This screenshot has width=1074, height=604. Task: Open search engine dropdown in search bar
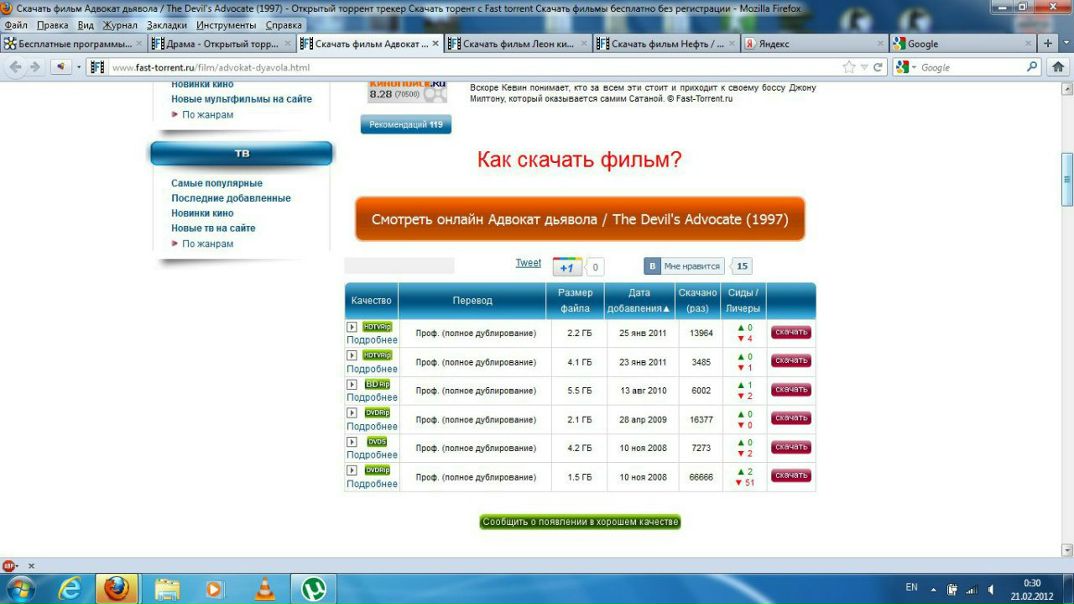point(906,67)
